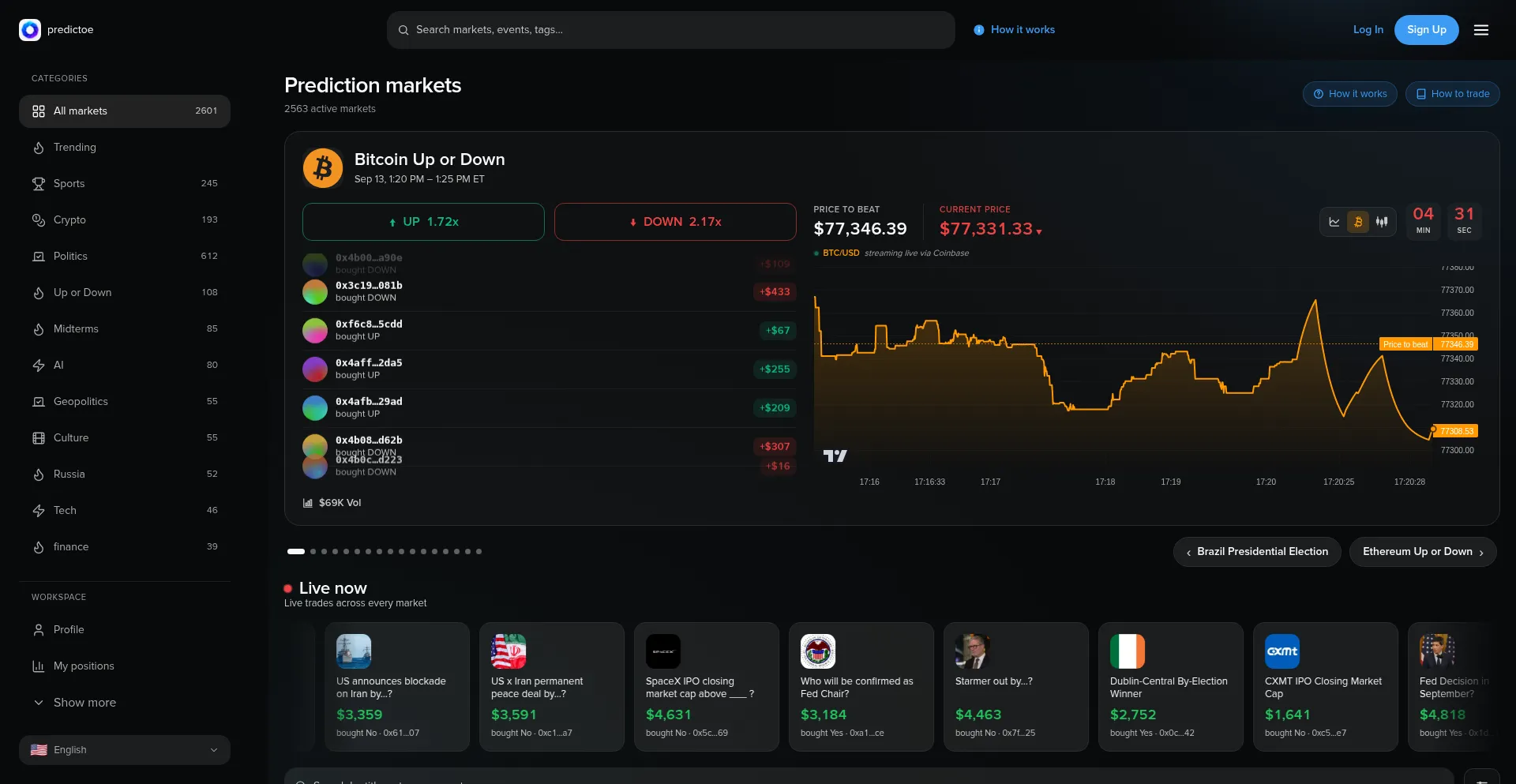Open the English language dropdown
This screenshot has height=784, width=1516.
[125, 750]
